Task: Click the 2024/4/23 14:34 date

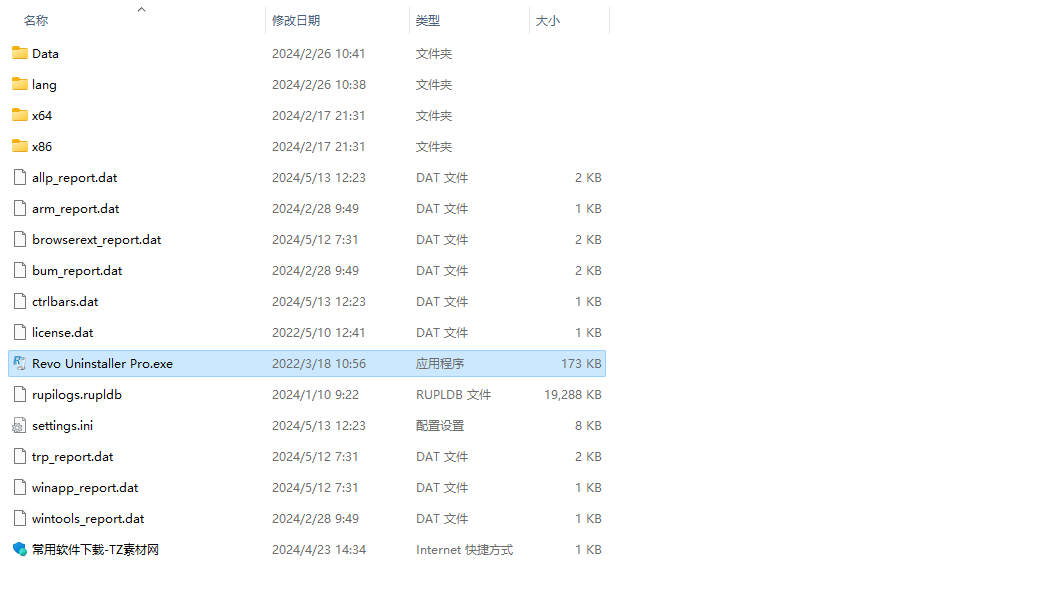Action: pos(319,550)
